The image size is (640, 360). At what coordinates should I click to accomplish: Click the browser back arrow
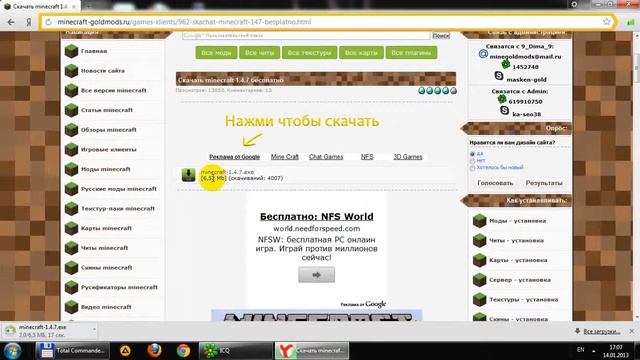pyautogui.click(x=11, y=22)
